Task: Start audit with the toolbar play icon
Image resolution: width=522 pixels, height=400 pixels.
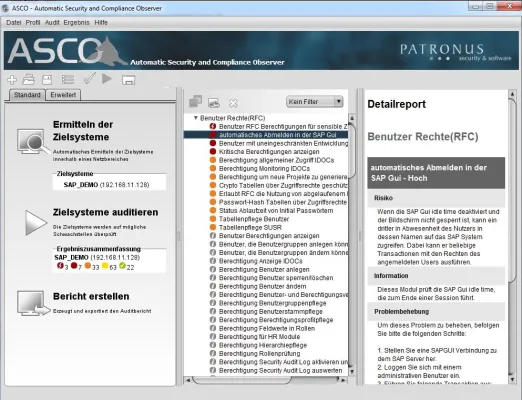Action: tap(107, 79)
